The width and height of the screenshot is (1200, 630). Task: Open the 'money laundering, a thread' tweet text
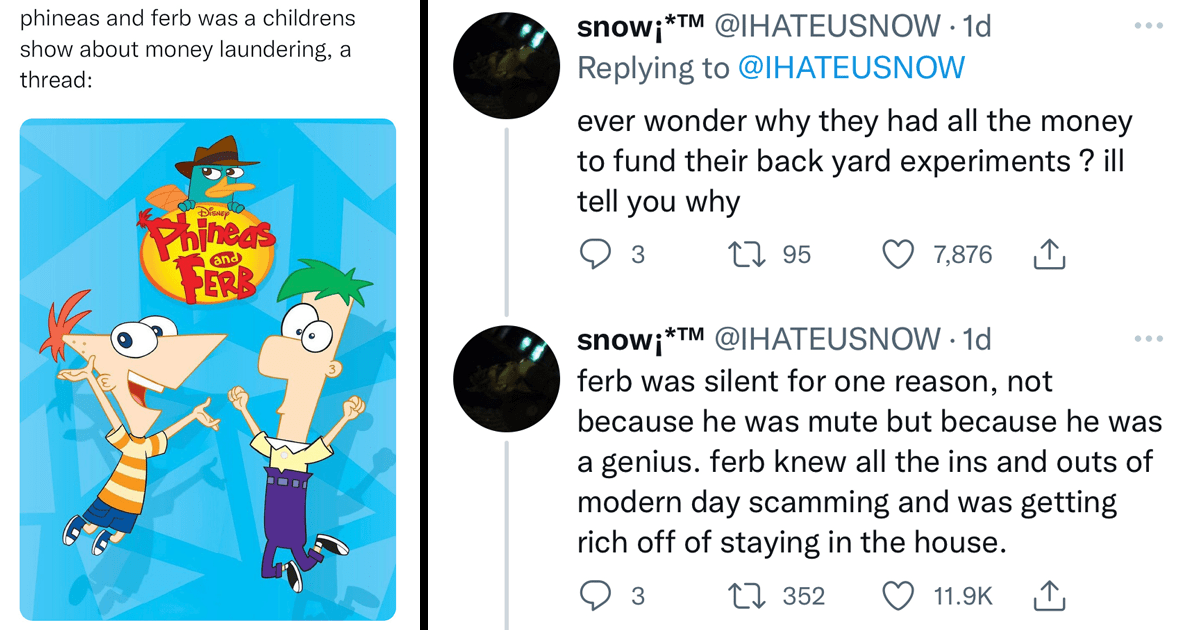coord(187,49)
